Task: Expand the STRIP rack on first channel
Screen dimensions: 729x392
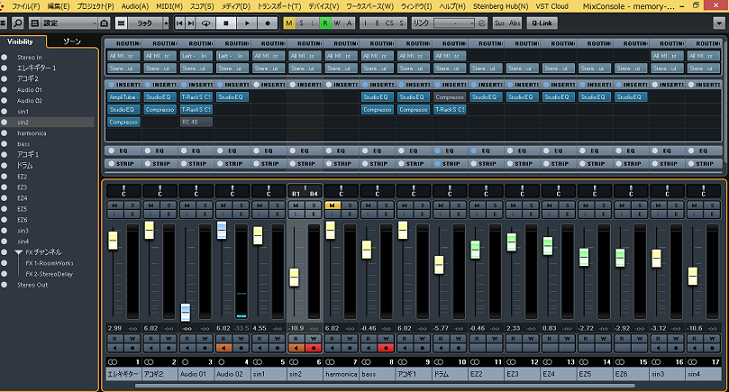Action: coord(124,164)
